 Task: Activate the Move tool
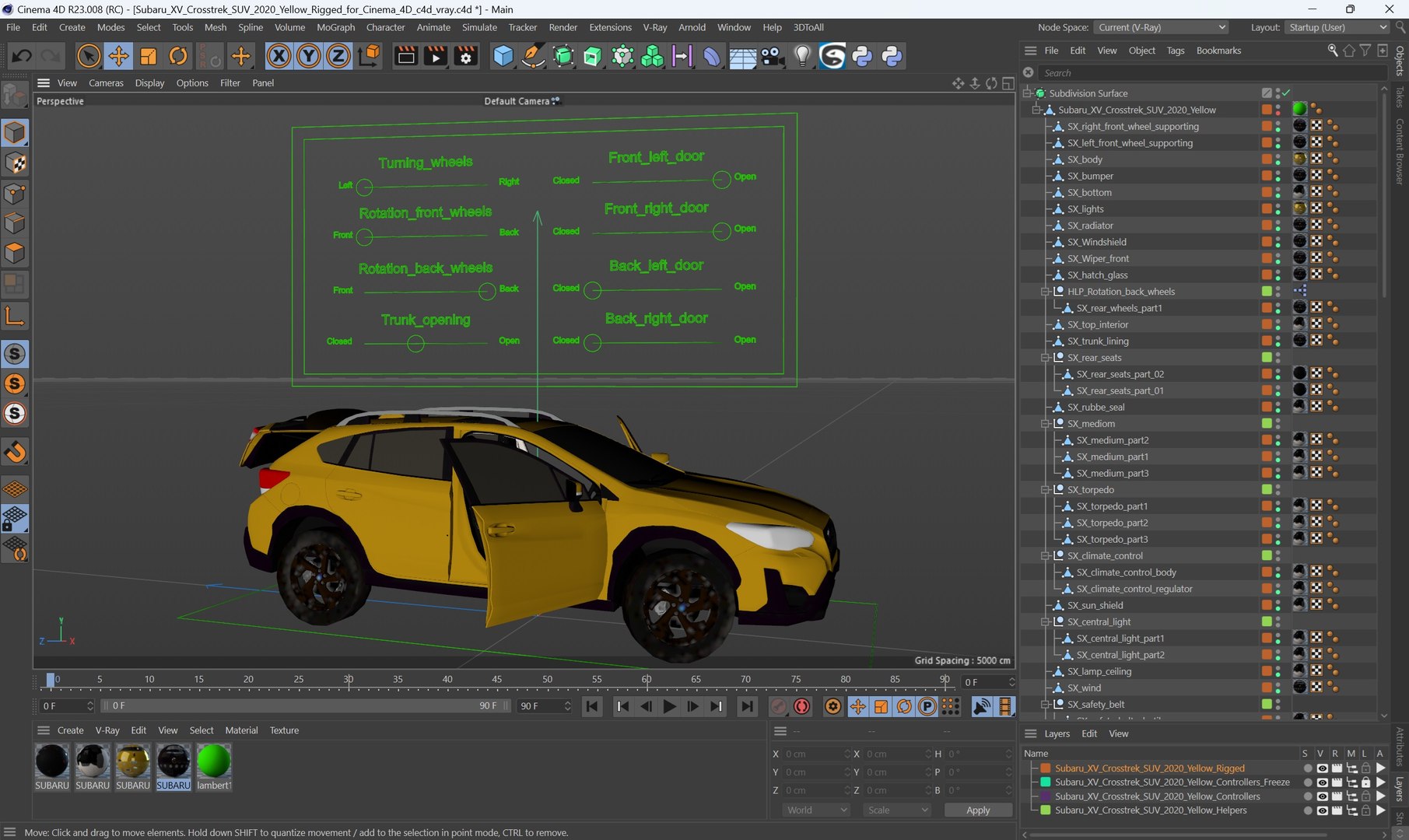118,56
